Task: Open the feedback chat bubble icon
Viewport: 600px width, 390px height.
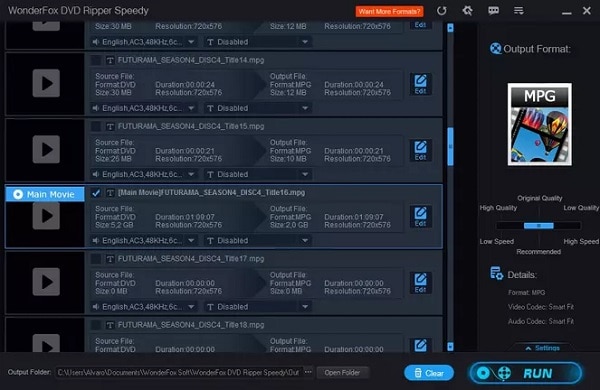Action: click(x=493, y=11)
